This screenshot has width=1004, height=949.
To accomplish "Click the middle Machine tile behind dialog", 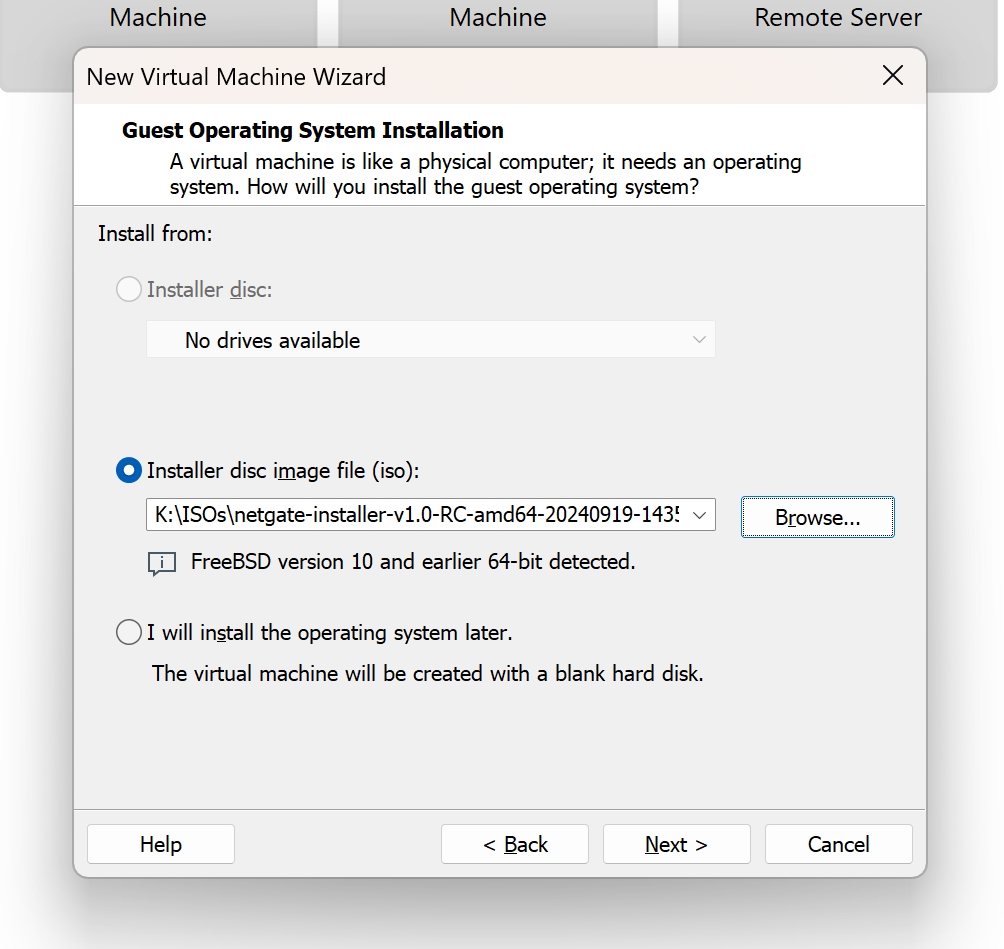I will click(498, 19).
